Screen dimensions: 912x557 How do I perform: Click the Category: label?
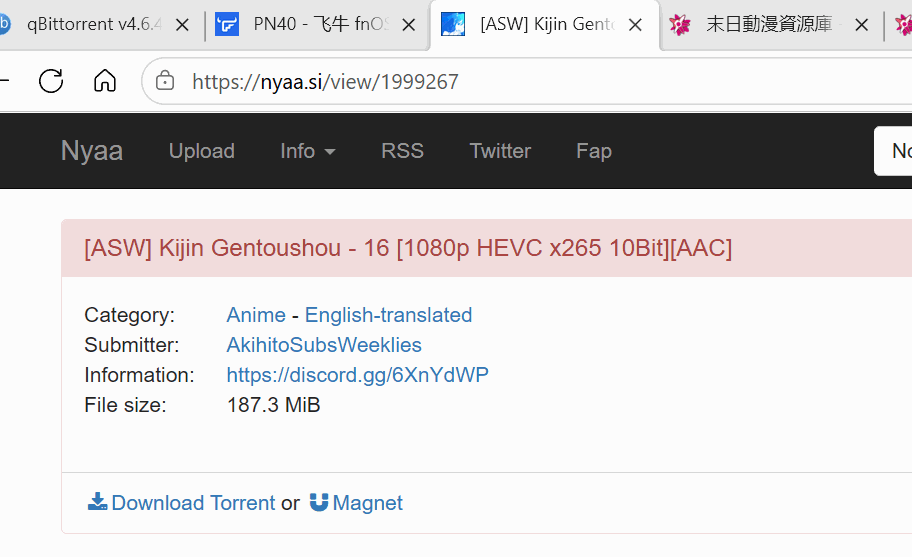[129, 315]
